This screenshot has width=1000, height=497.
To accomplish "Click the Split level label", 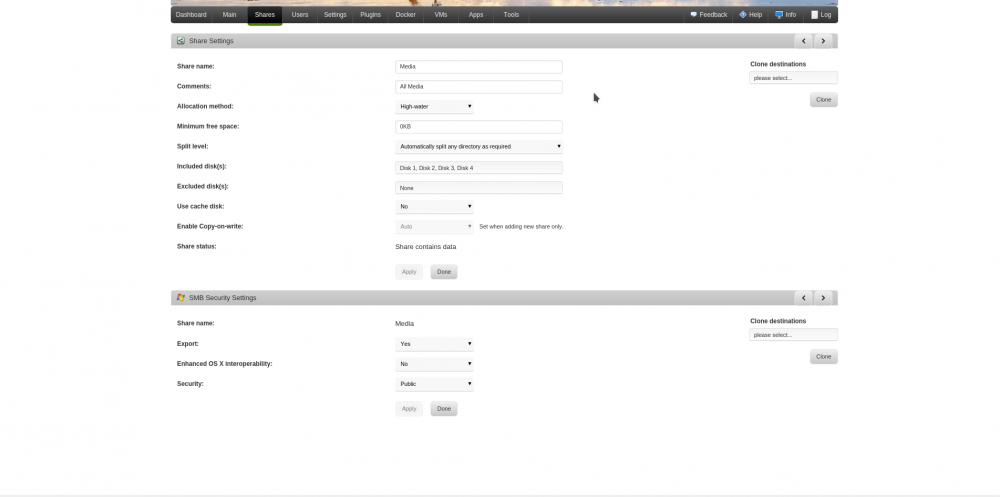I will tap(193, 147).
